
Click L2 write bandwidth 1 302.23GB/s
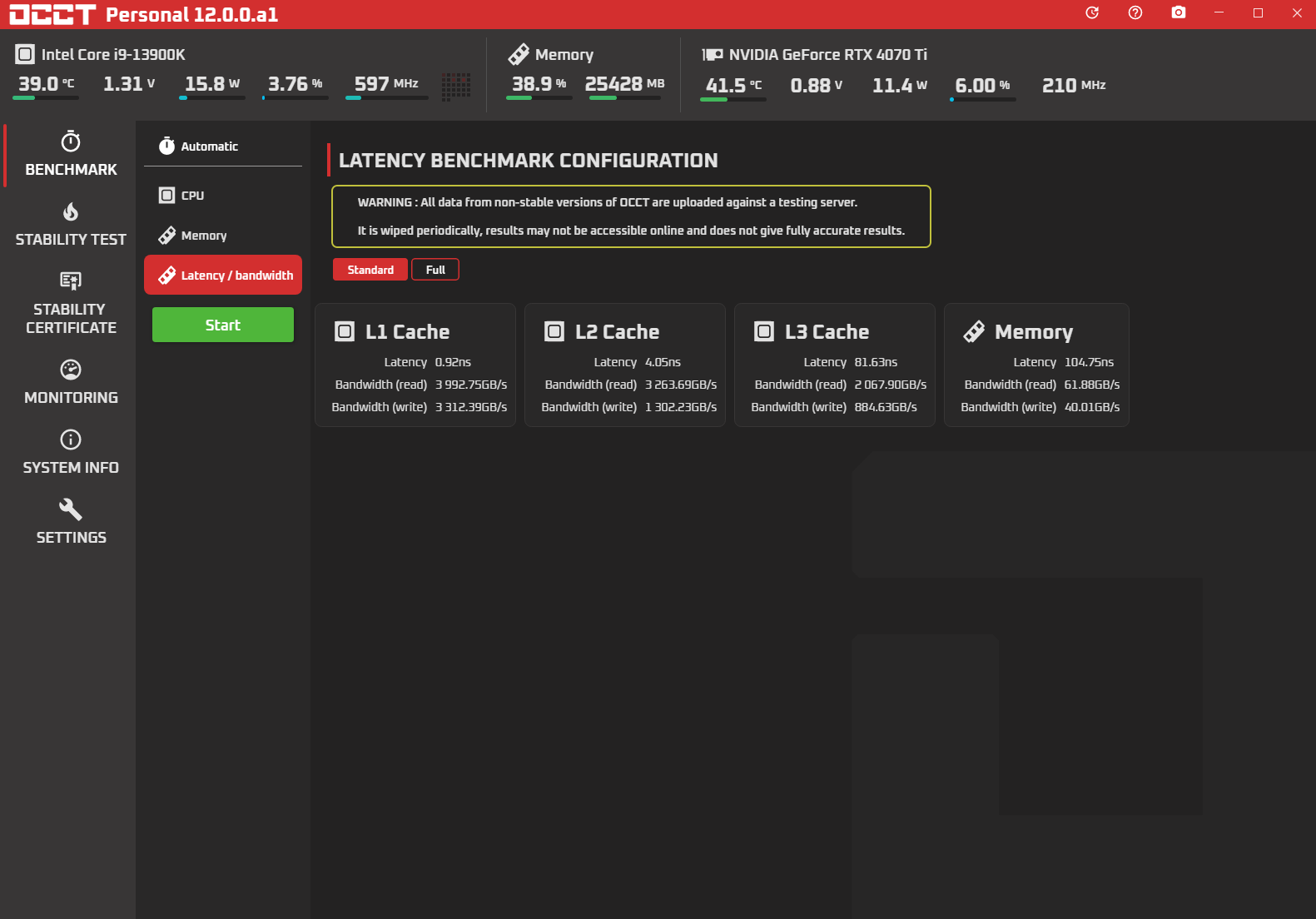point(681,407)
